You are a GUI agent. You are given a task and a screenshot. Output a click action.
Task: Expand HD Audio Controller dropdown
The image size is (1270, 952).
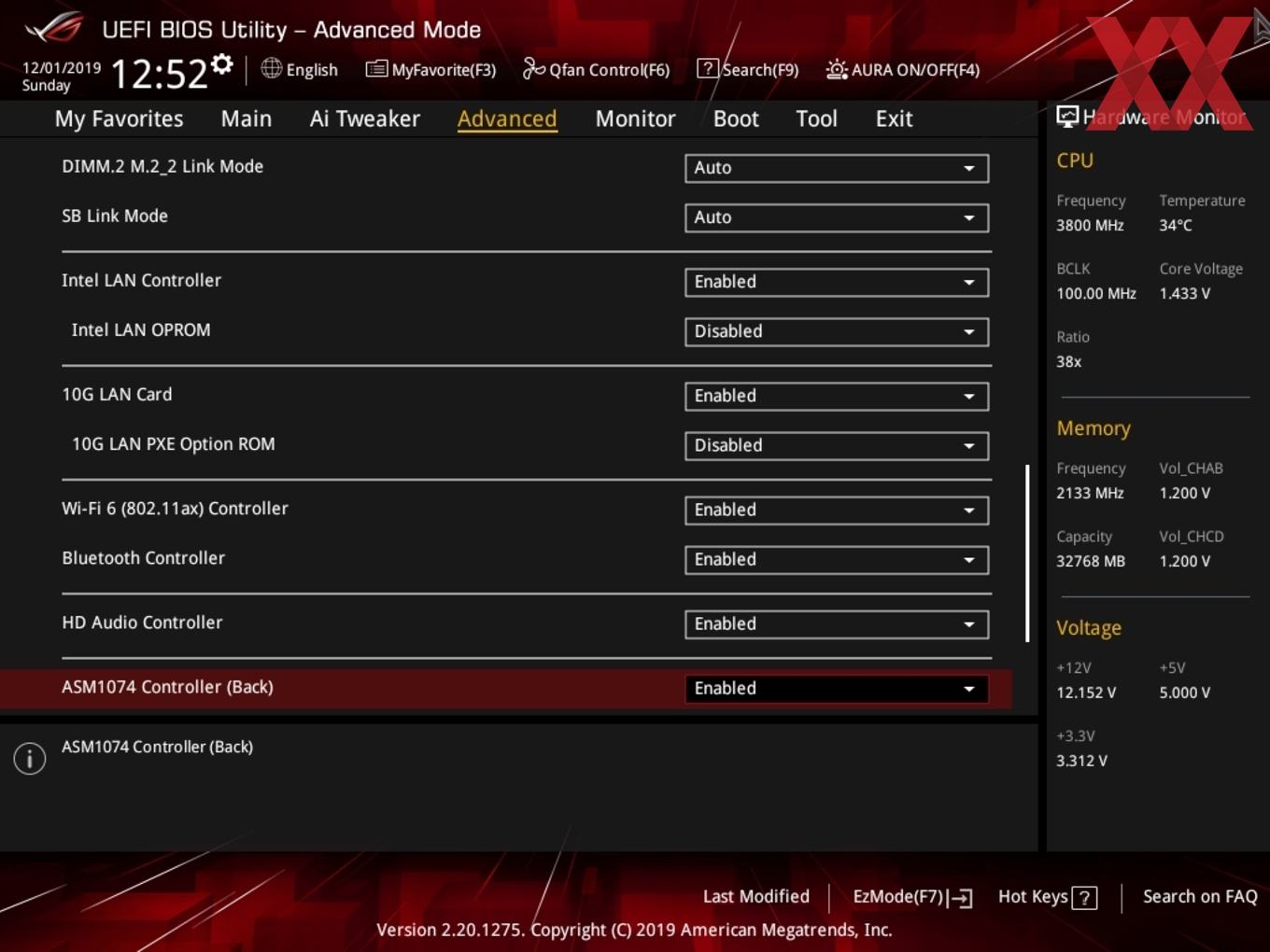coord(837,623)
